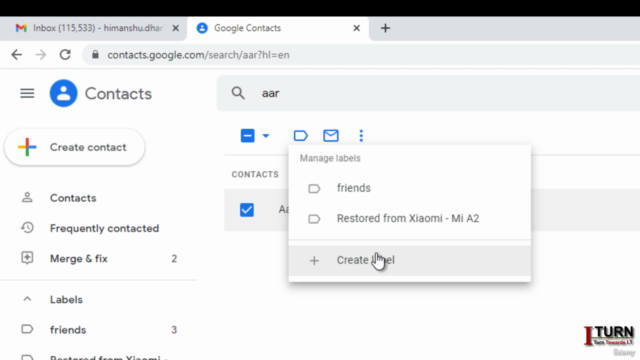
Task: Open the manage labels toolbar icon
Action: pyautogui.click(x=300, y=136)
